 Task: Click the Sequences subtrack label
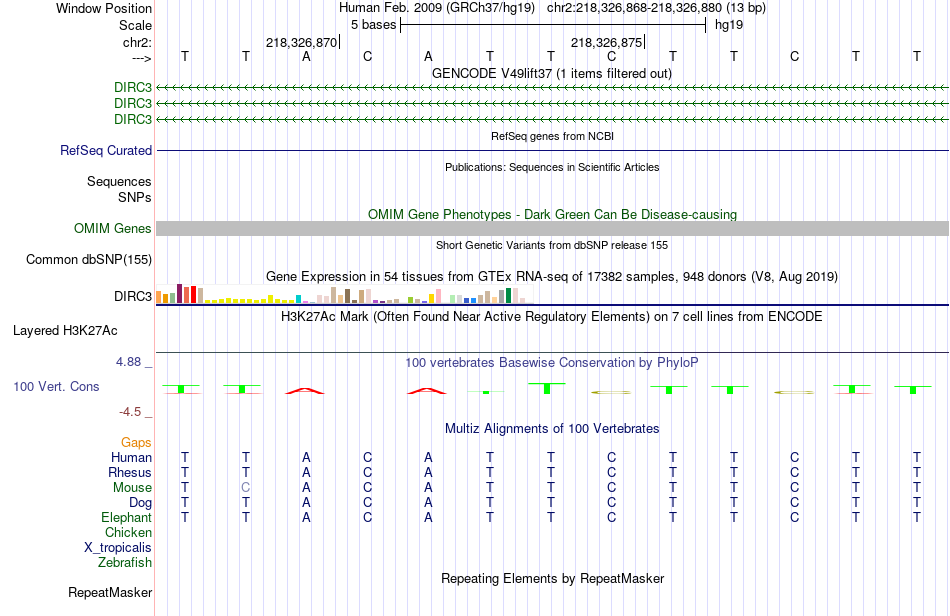(x=119, y=182)
